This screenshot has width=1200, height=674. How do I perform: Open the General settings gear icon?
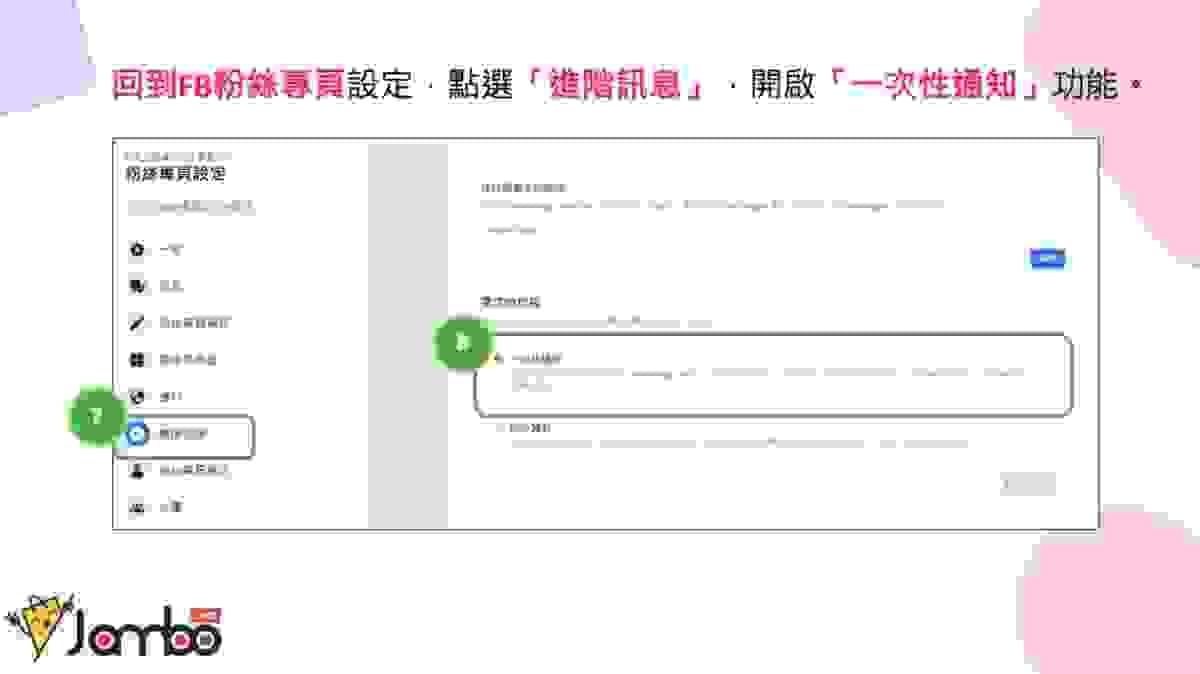[x=137, y=249]
